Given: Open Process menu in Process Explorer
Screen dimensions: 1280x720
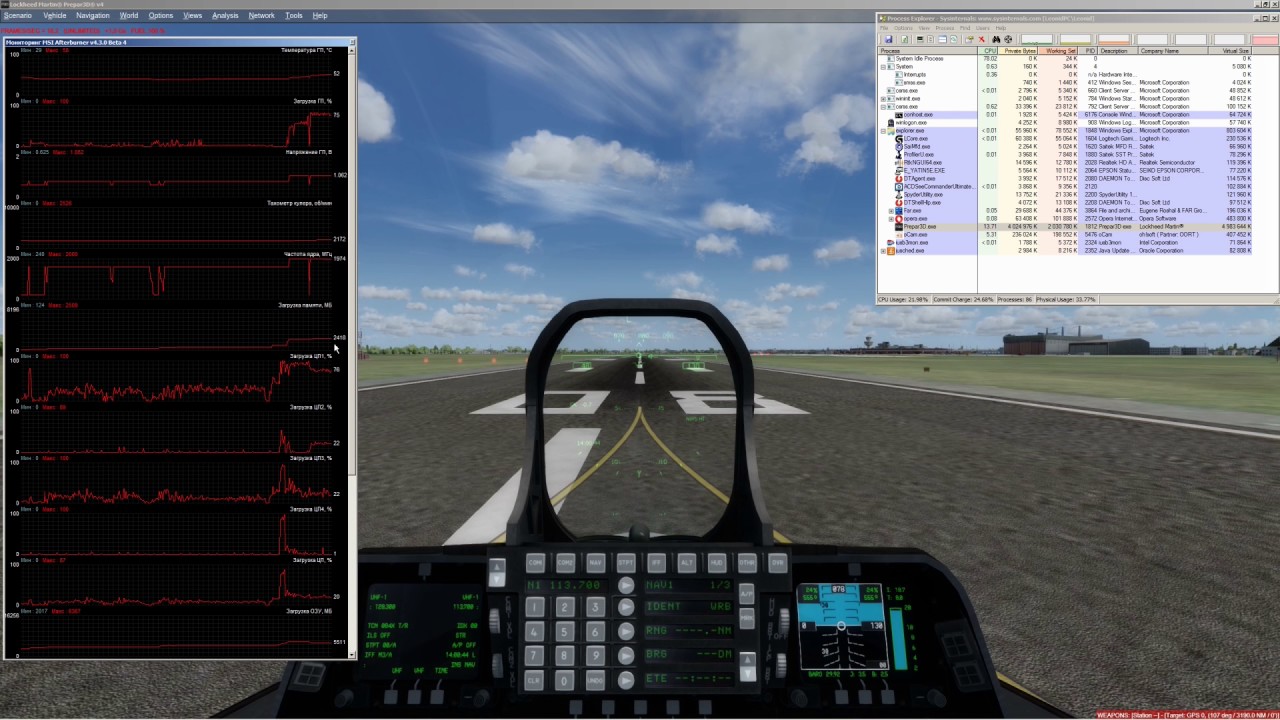Looking at the screenshot, I should tap(945, 28).
